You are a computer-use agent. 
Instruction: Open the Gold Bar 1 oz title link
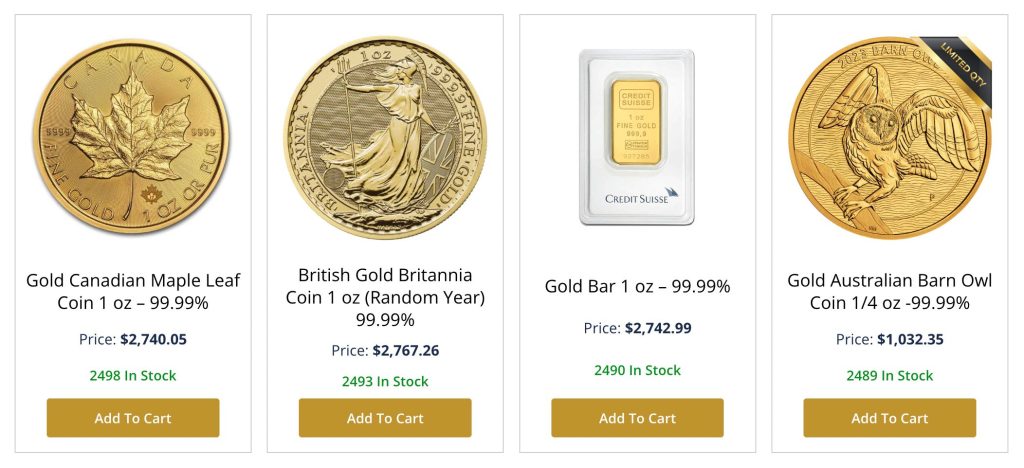coord(637,286)
